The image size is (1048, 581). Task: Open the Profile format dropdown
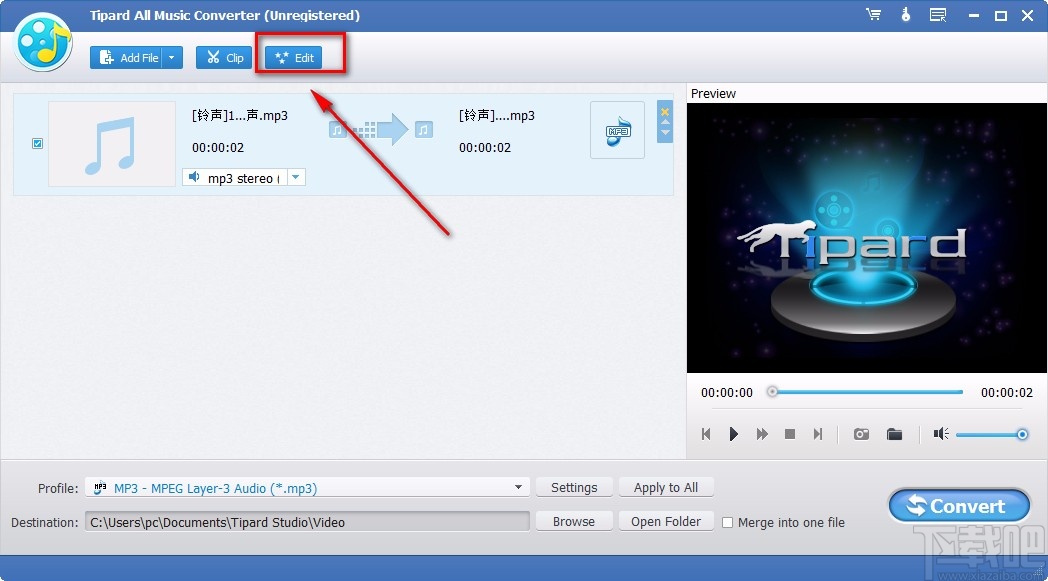click(x=307, y=487)
